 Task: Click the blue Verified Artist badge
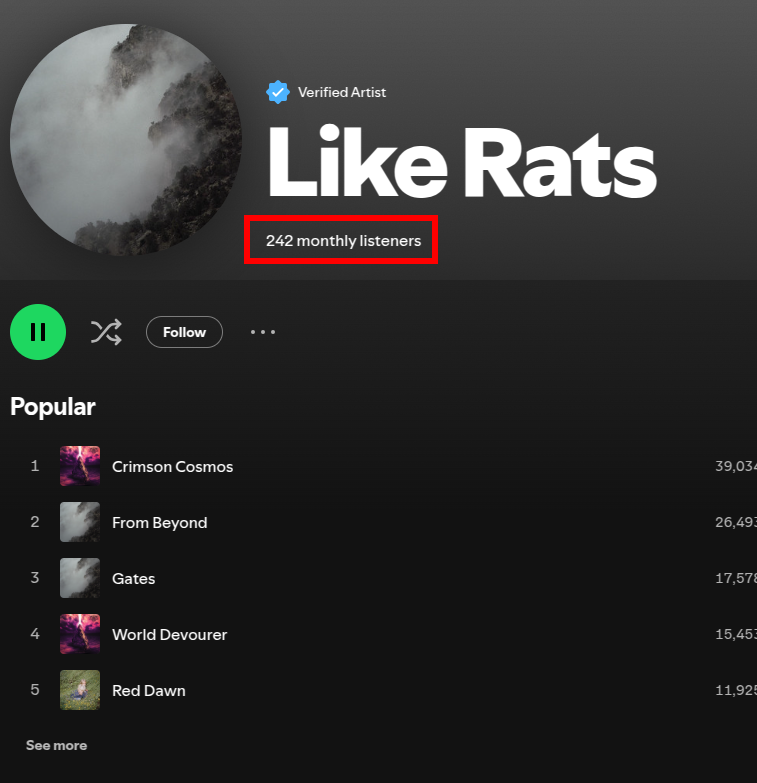coord(278,92)
